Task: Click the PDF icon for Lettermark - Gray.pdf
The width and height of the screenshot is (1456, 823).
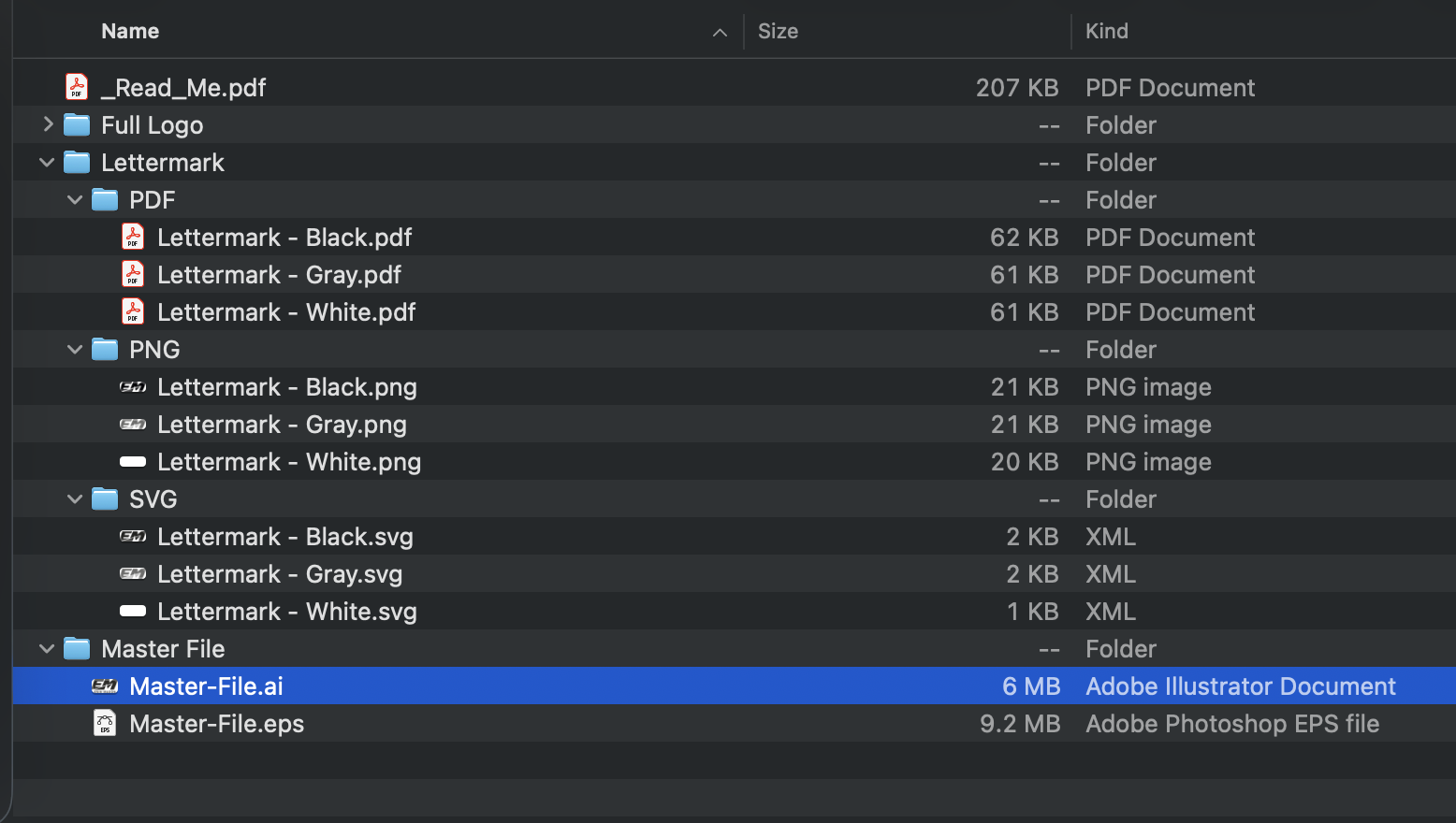Action: [x=133, y=274]
